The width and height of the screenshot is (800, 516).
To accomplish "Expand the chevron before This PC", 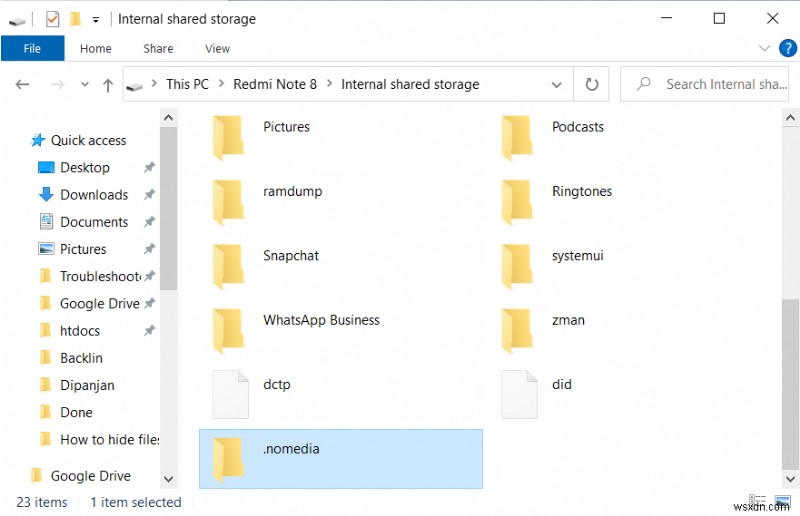I will (x=154, y=84).
